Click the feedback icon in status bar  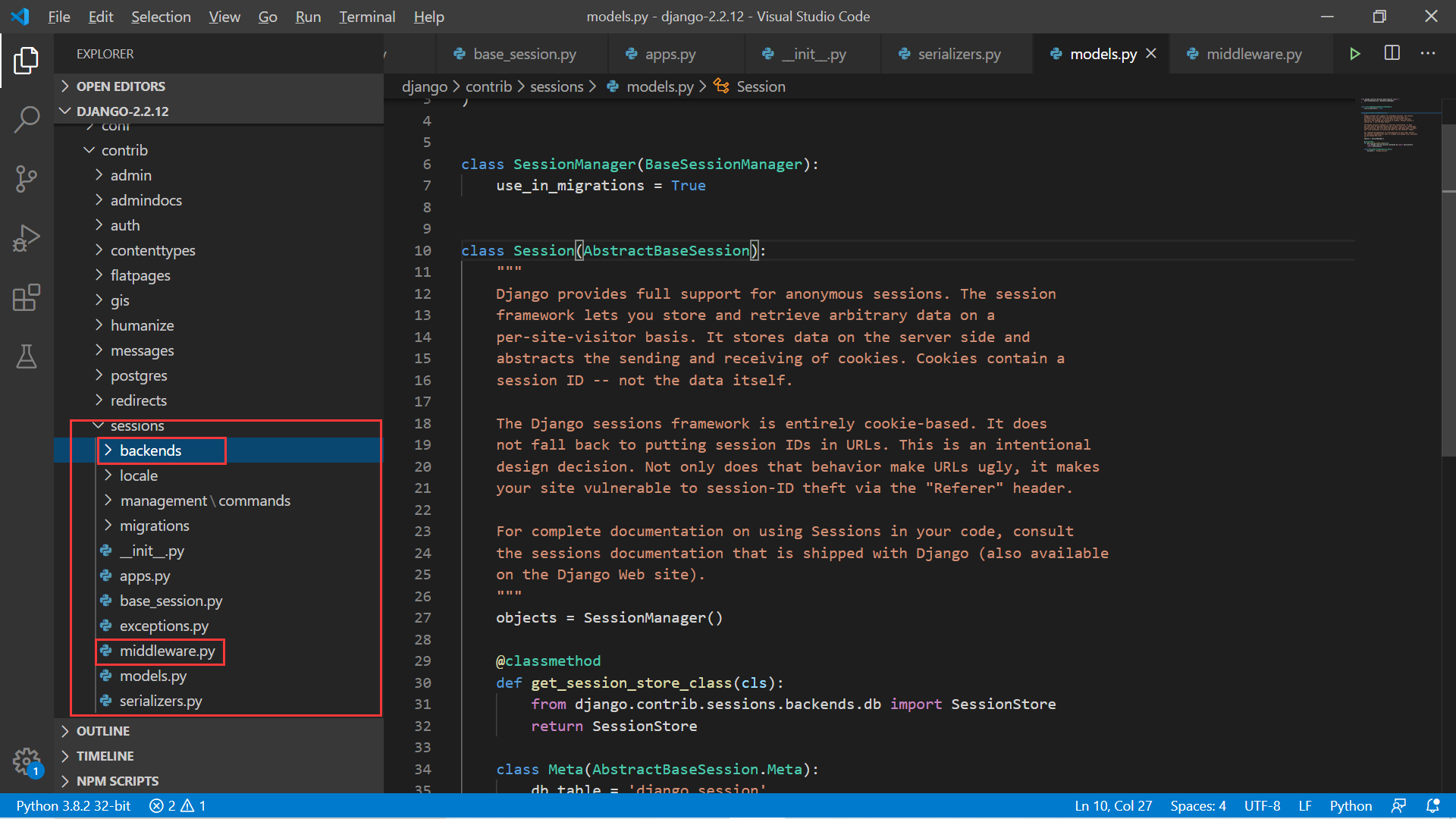click(x=1398, y=805)
